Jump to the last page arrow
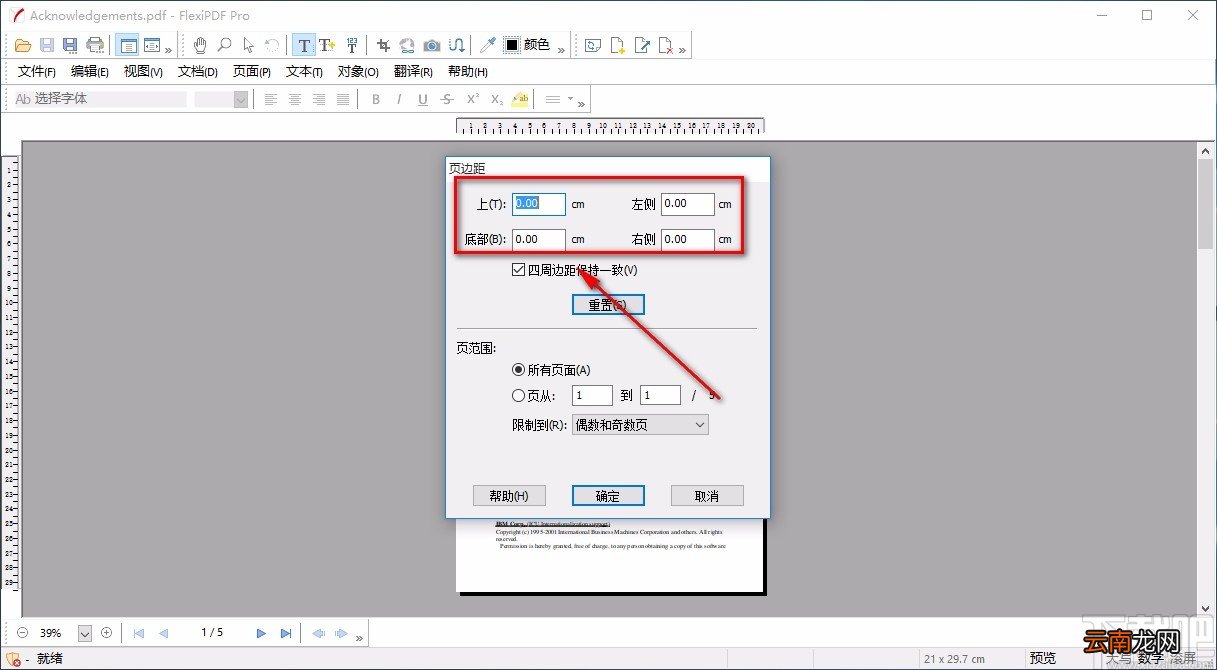This screenshot has width=1217, height=670. 286,633
